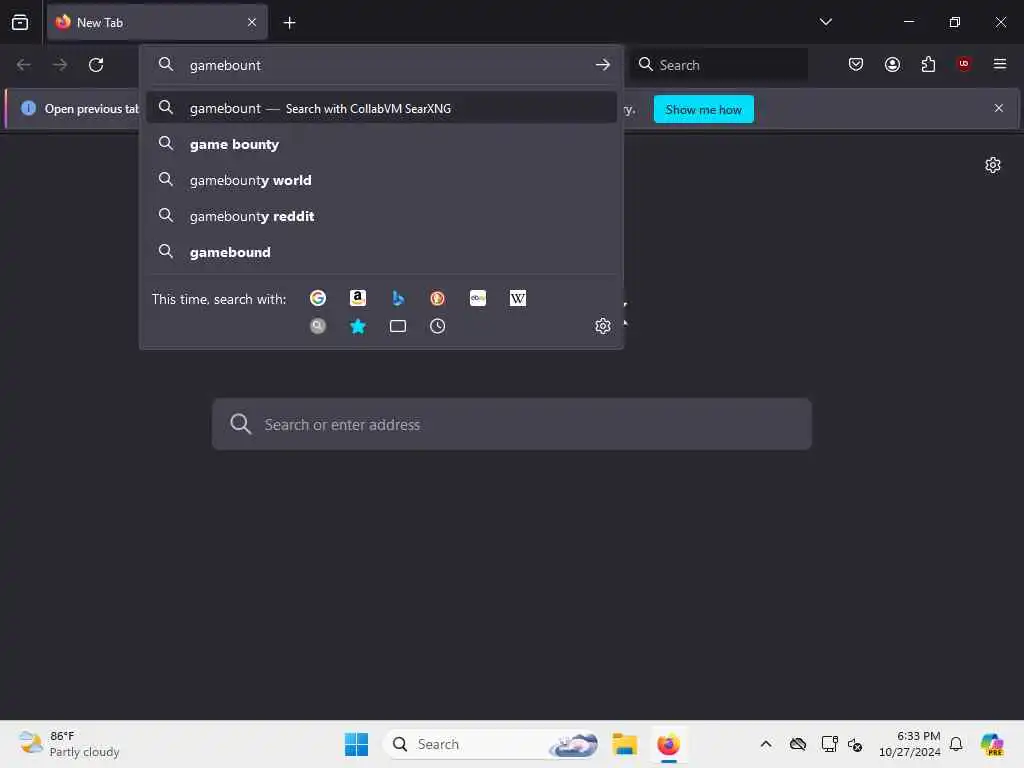Open File Explorer from taskbar
Viewport: 1024px width, 768px height.
(x=624, y=744)
